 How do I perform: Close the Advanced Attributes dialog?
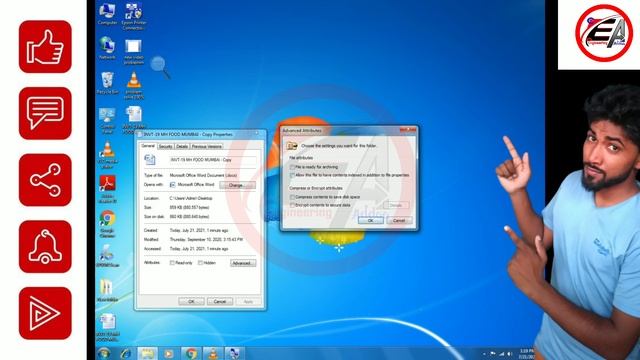(x=408, y=130)
